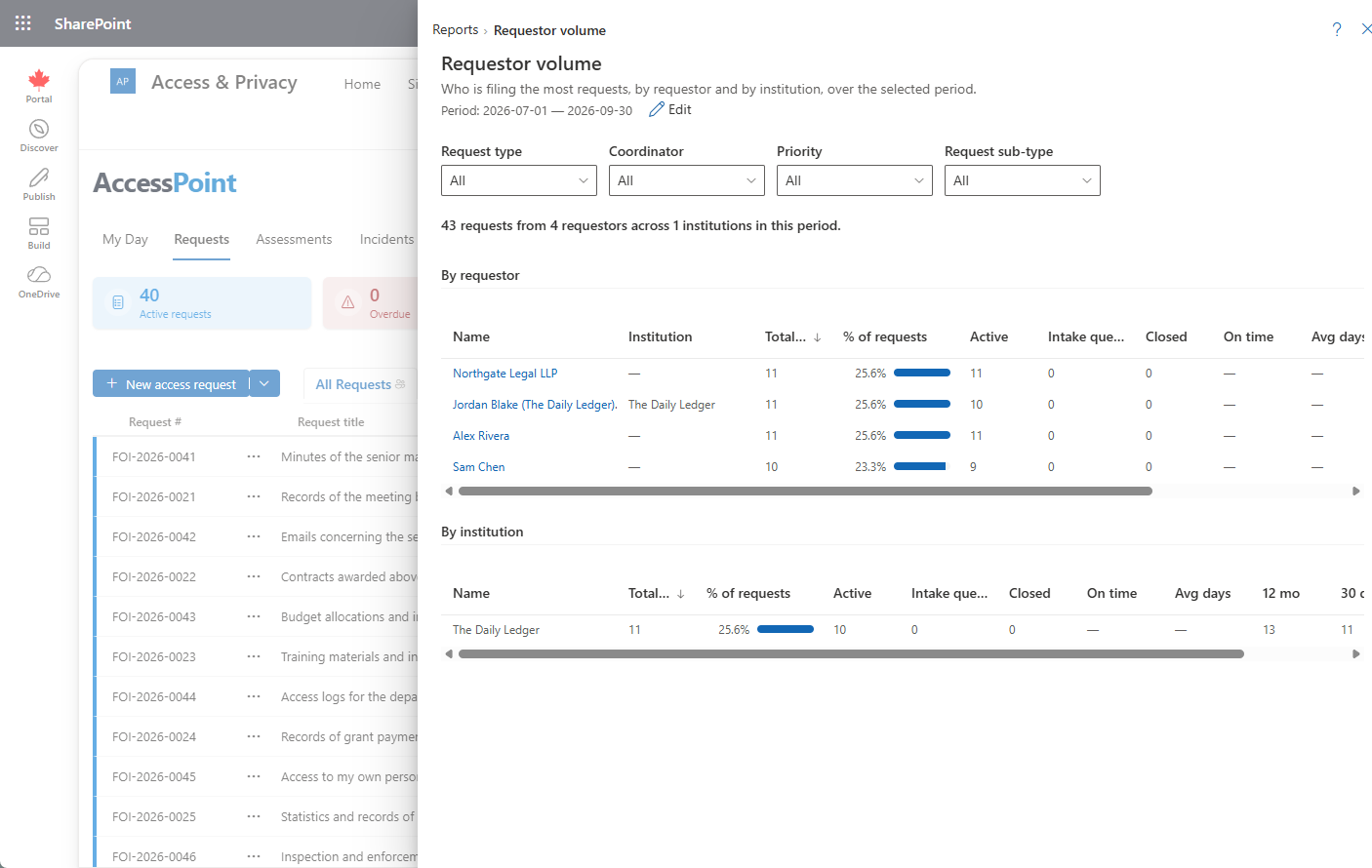Open ellipsis menu for FOI-2026-0041
Image resolution: width=1372 pixels, height=868 pixels.
tap(254, 456)
